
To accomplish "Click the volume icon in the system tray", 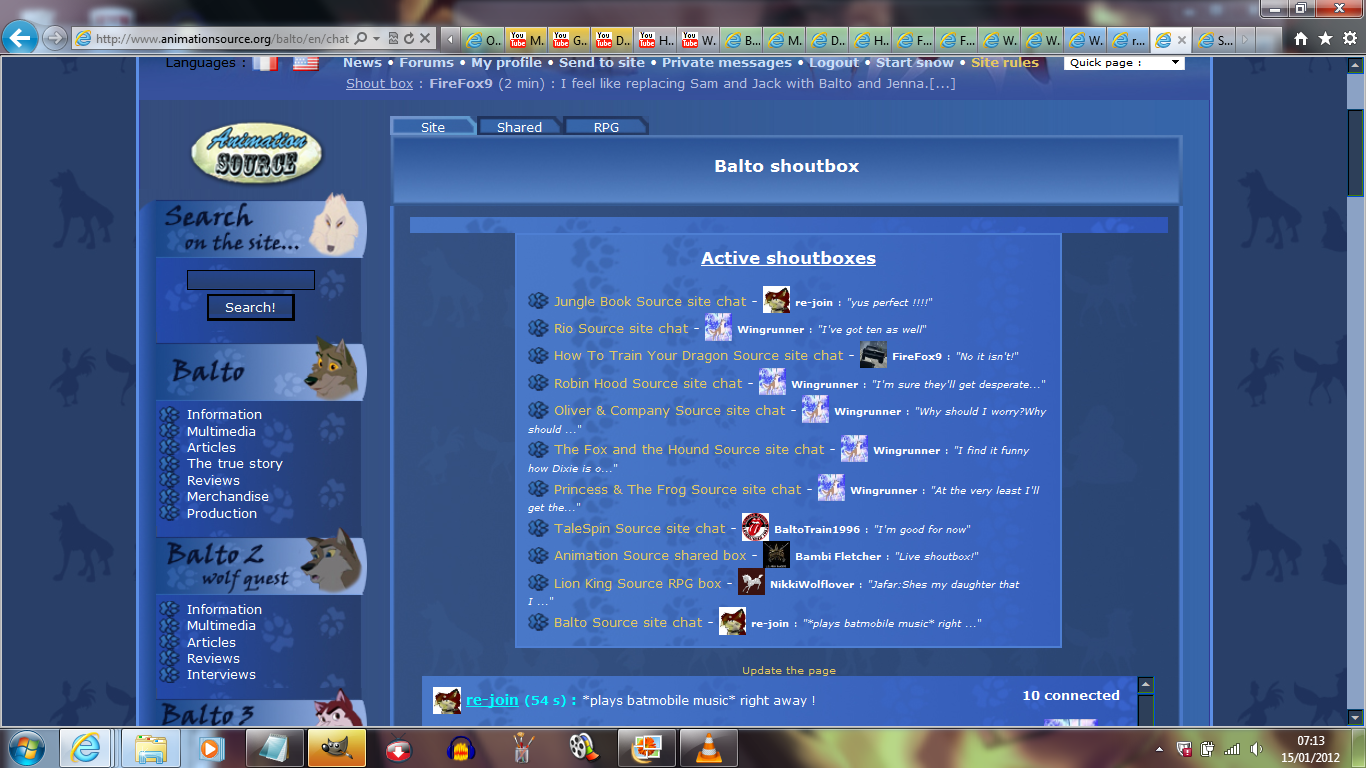I will (x=1255, y=748).
